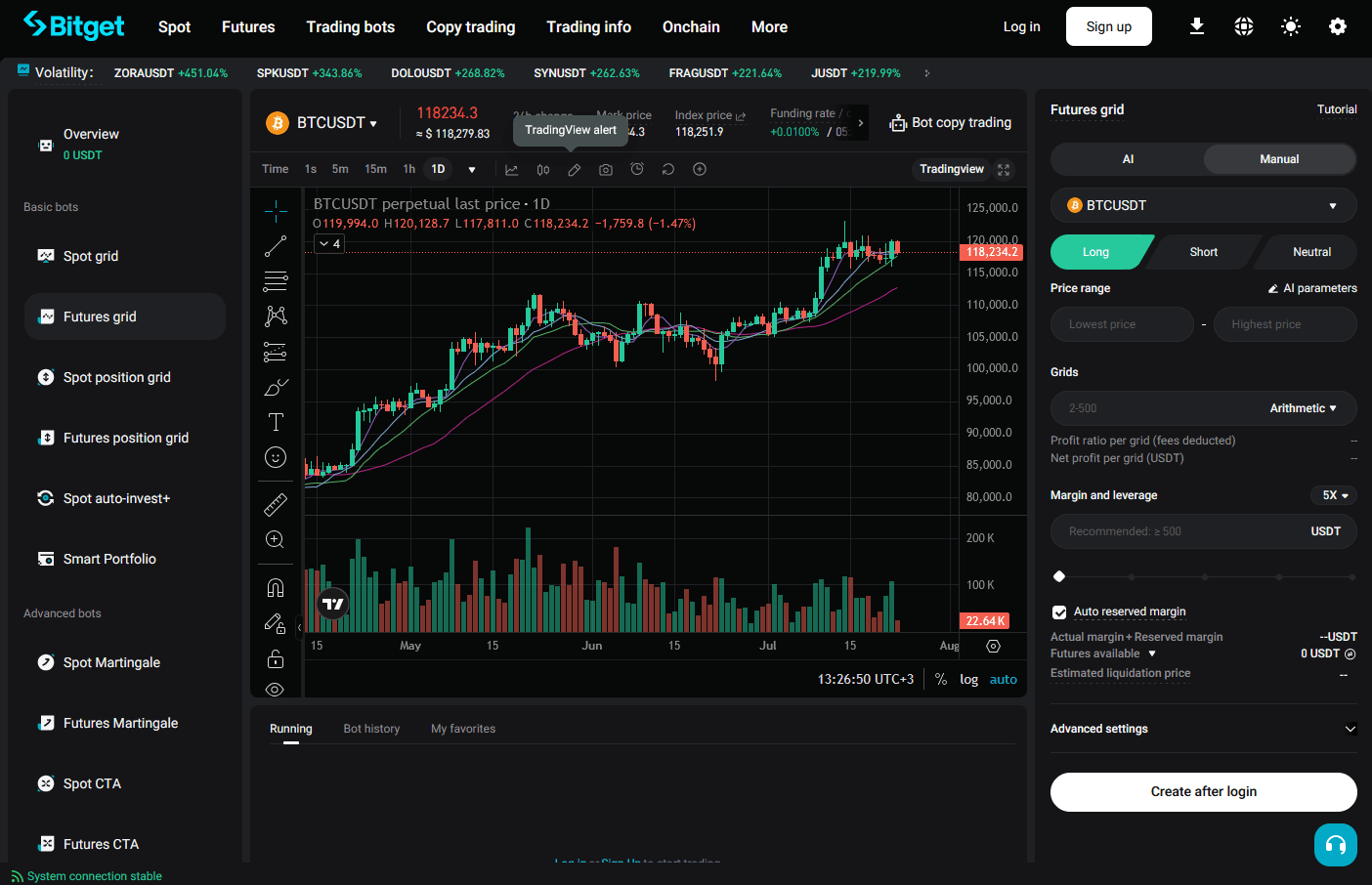The width and height of the screenshot is (1372, 885).
Task: Switch to the AI tab
Action: (1128, 159)
